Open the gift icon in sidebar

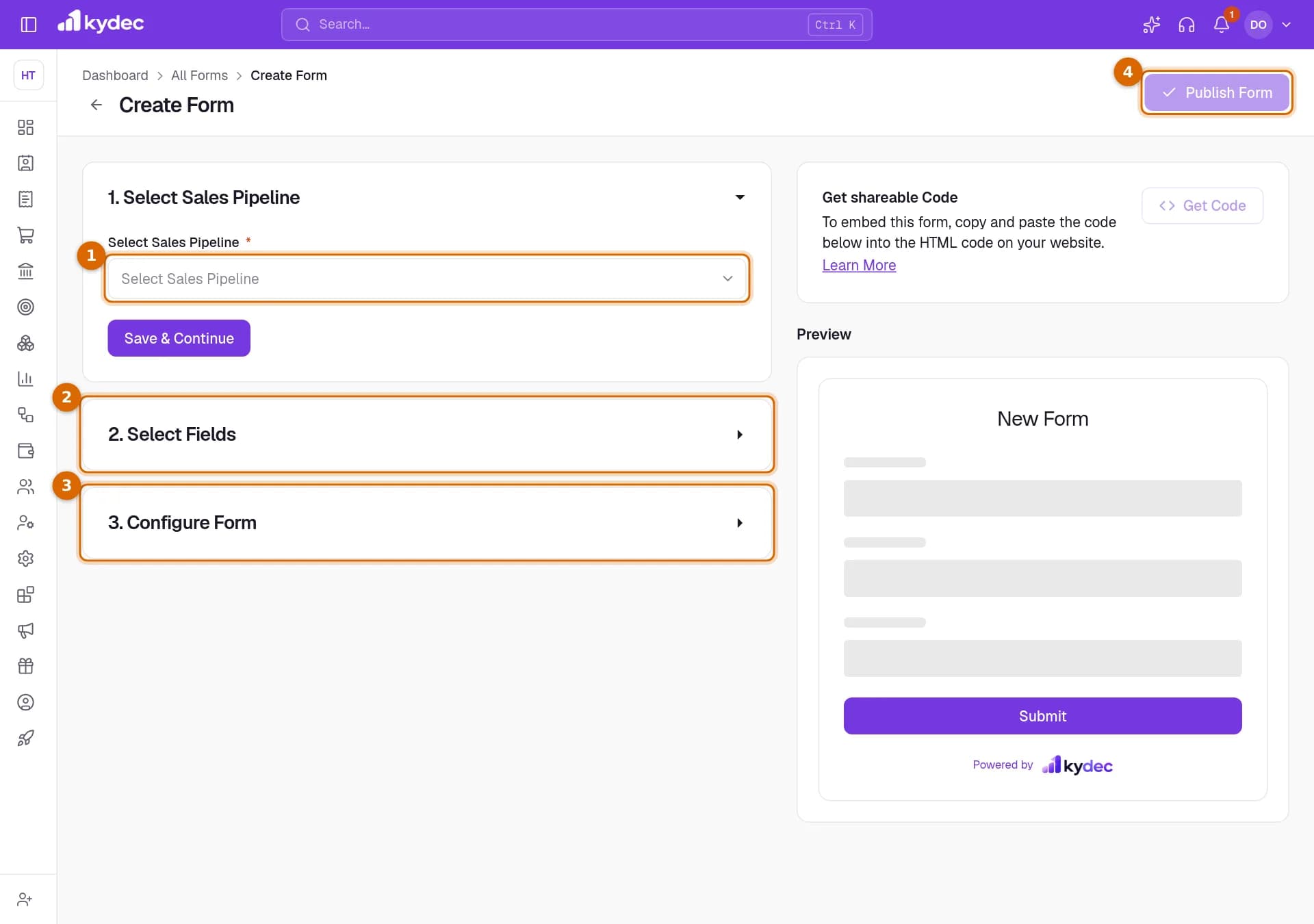[25, 666]
